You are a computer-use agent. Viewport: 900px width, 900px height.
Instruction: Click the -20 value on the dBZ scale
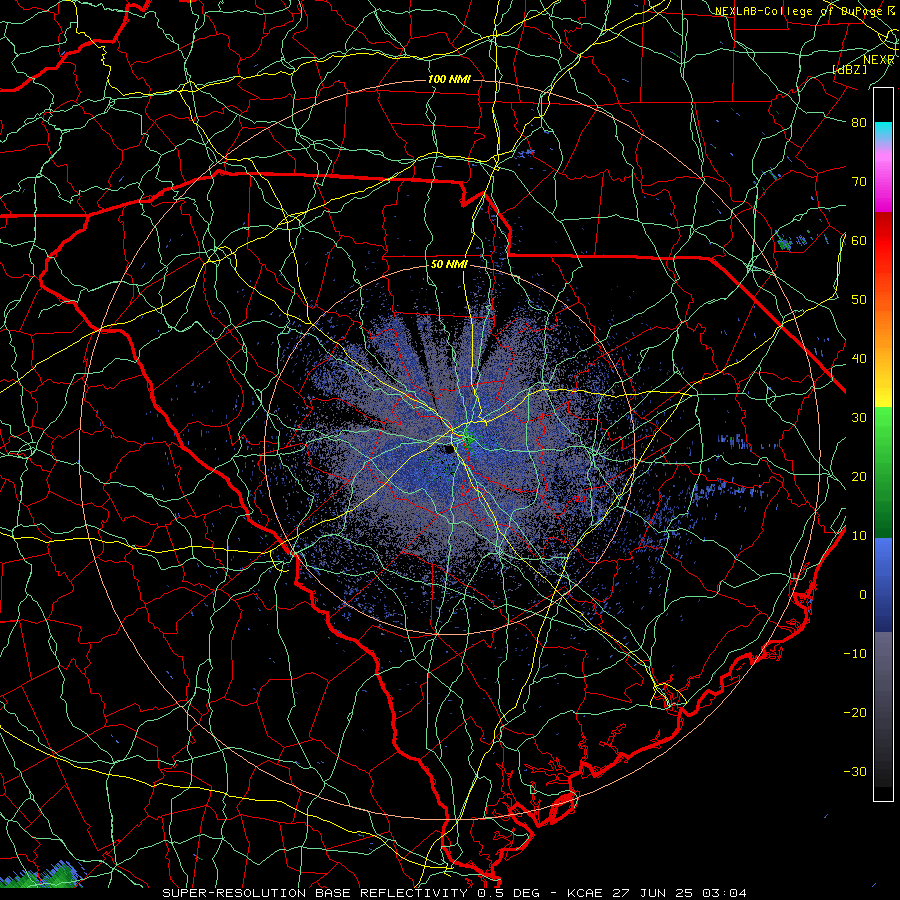(x=855, y=712)
